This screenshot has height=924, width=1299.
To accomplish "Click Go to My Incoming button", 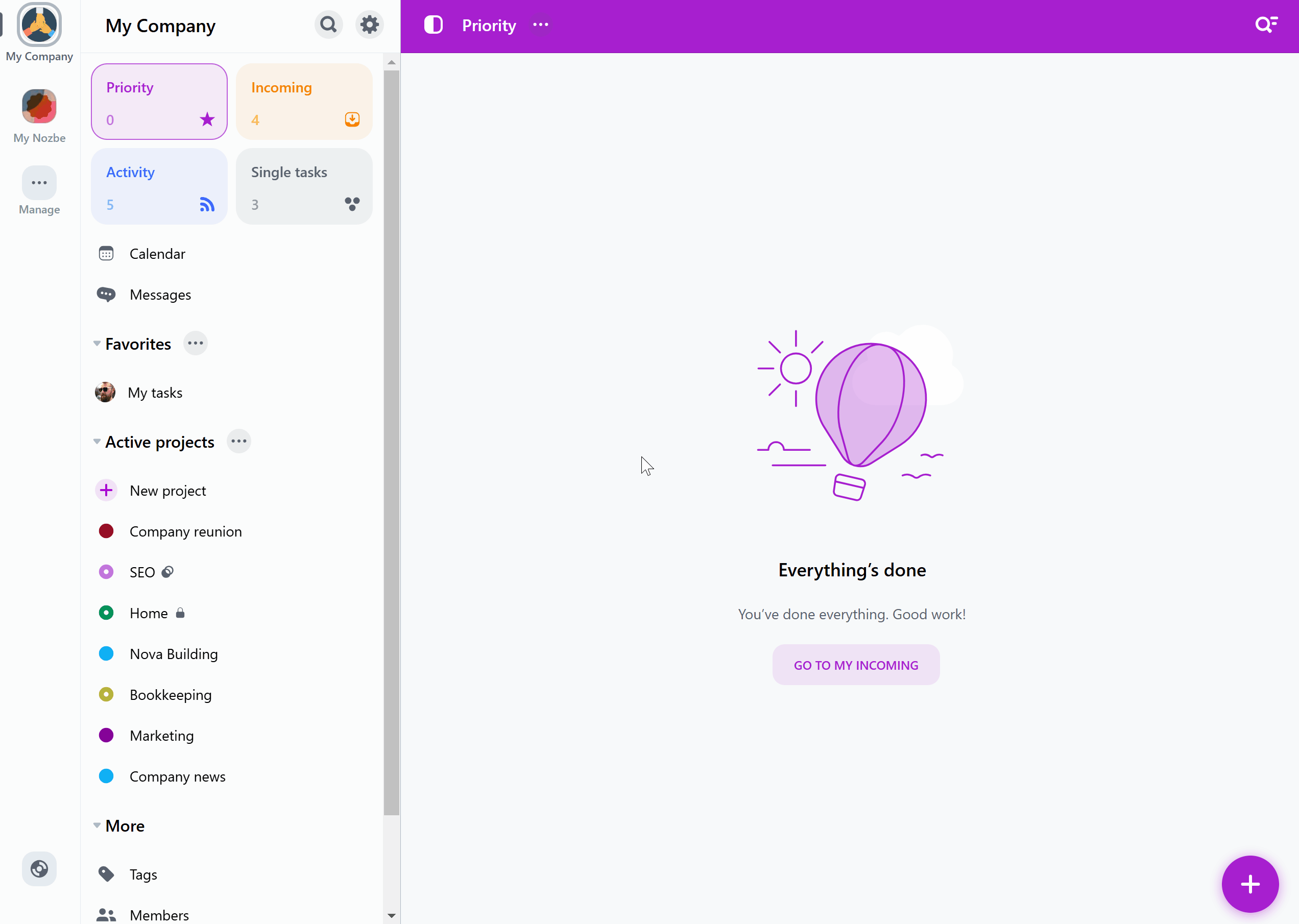I will pyautogui.click(x=855, y=664).
